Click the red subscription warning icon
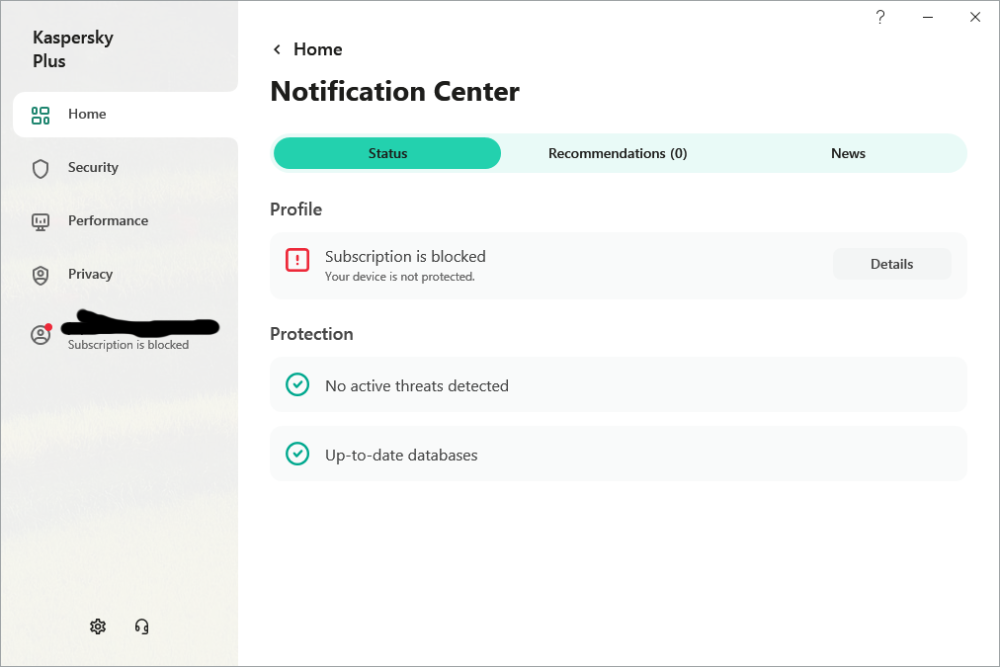1000x667 pixels. point(297,260)
